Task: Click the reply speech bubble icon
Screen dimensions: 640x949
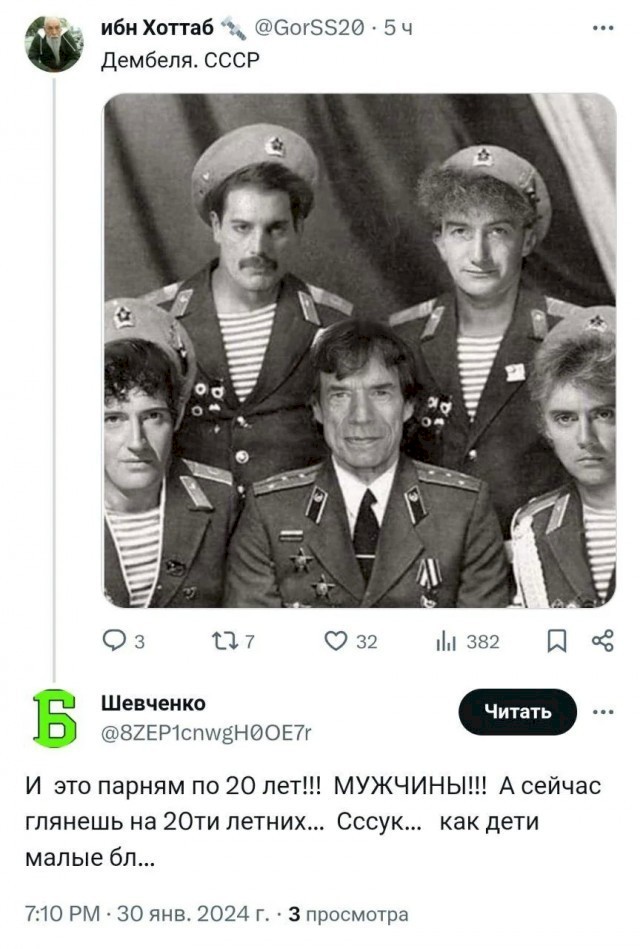Action: click(114, 640)
